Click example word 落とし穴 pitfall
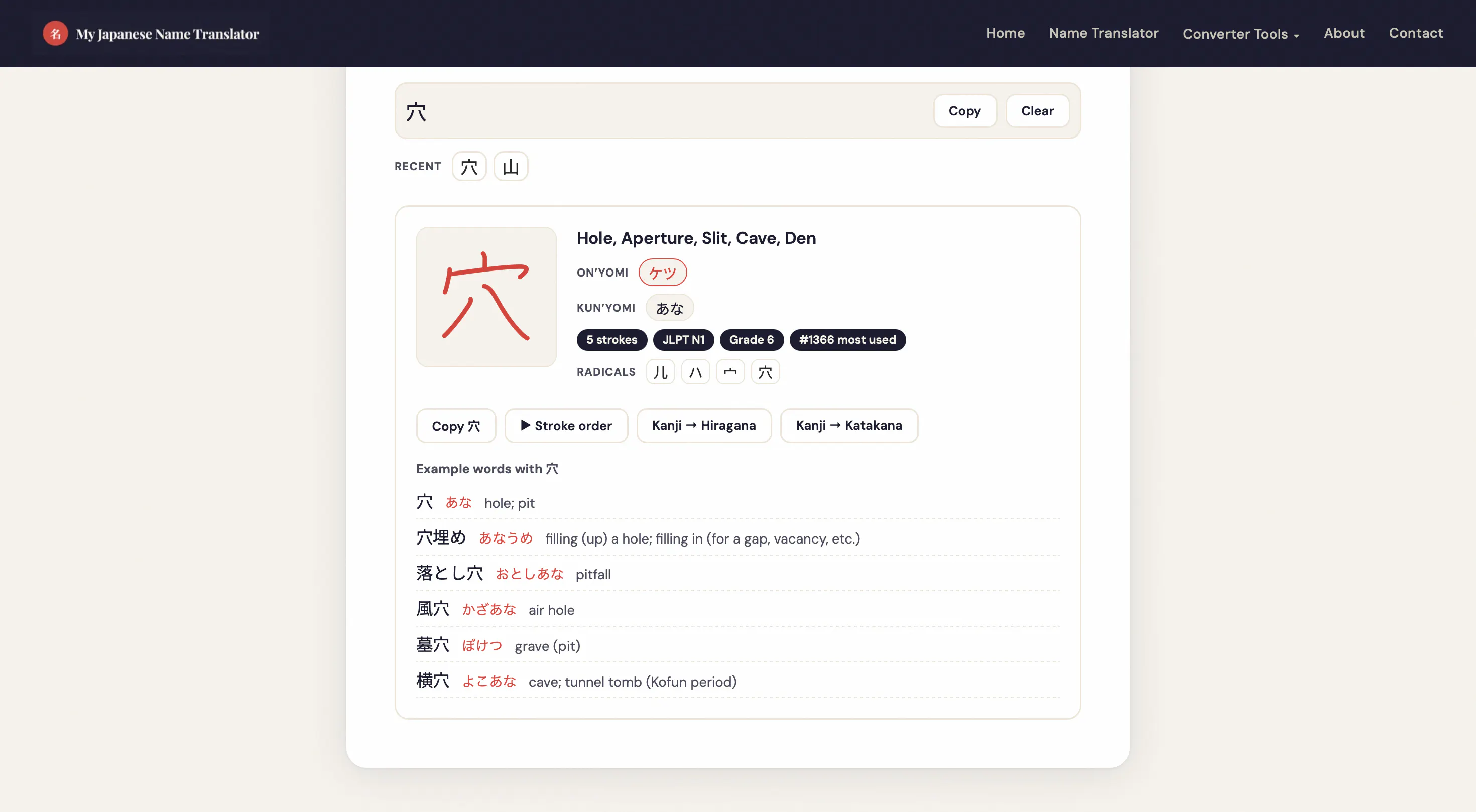 737,573
